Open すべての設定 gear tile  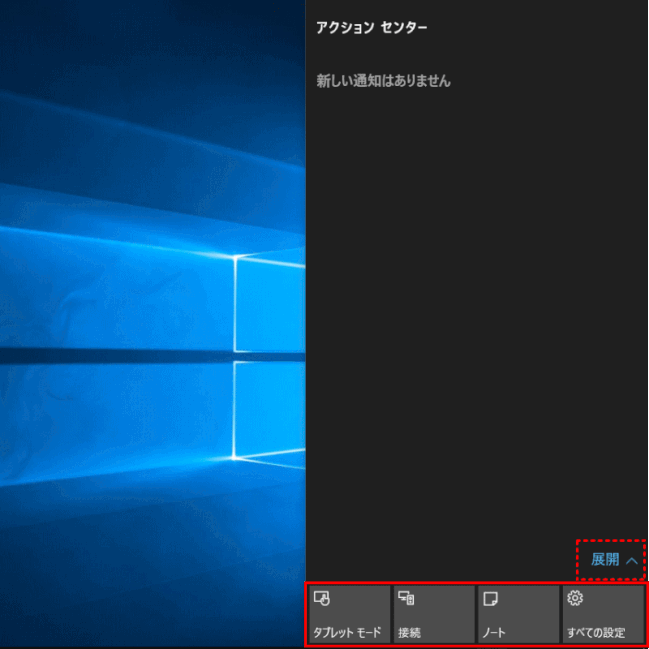click(603, 613)
